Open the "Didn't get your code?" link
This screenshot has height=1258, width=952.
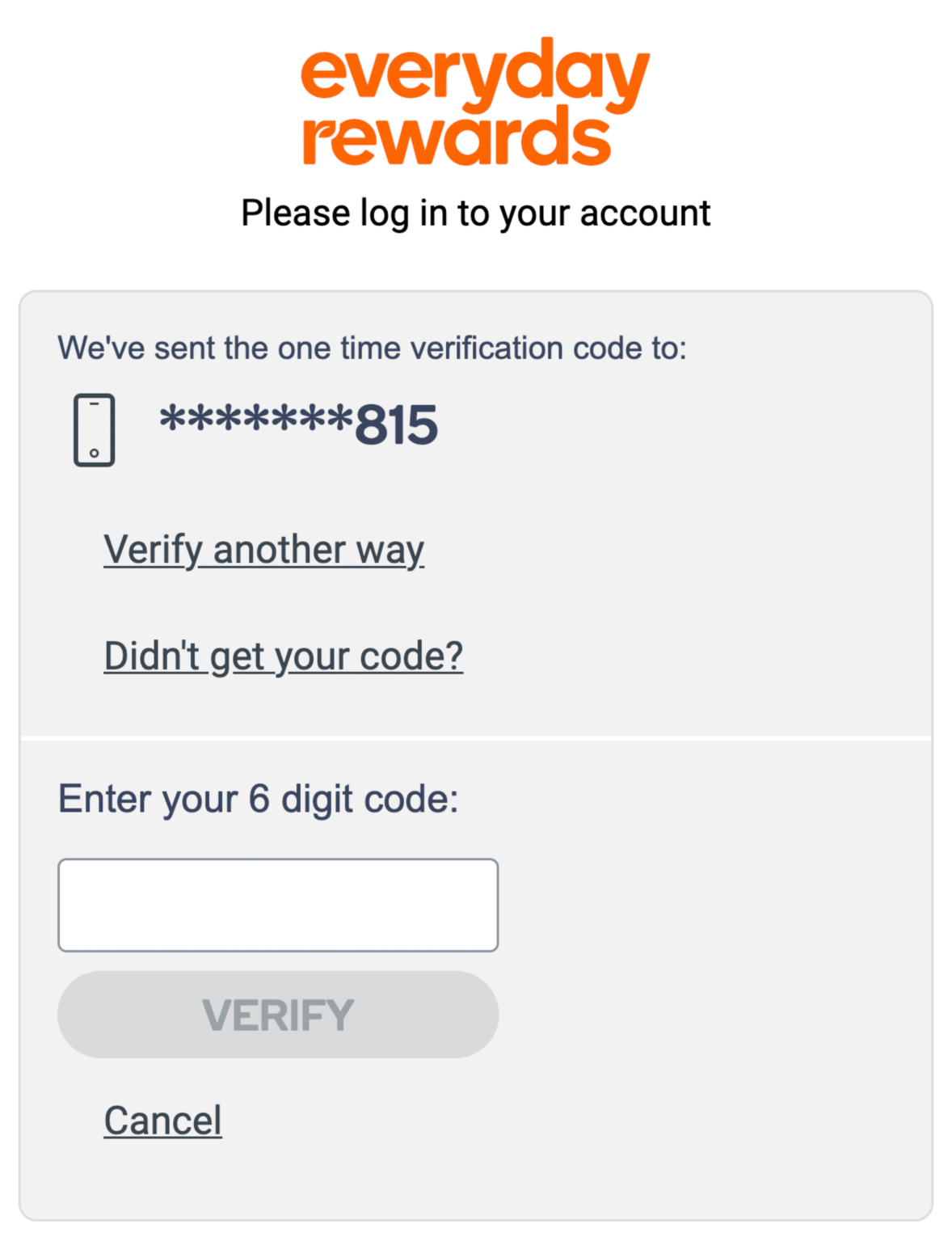pyautogui.click(x=284, y=656)
